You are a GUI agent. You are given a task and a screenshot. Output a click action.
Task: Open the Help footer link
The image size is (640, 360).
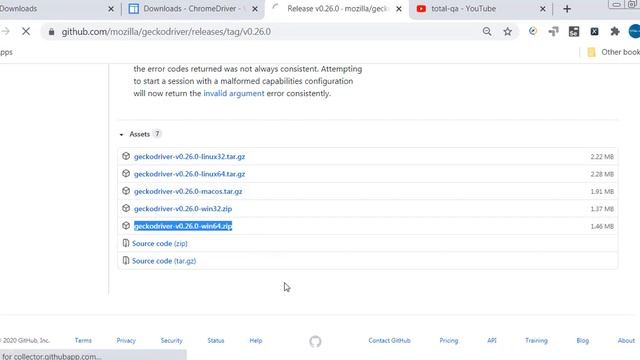(x=256, y=340)
